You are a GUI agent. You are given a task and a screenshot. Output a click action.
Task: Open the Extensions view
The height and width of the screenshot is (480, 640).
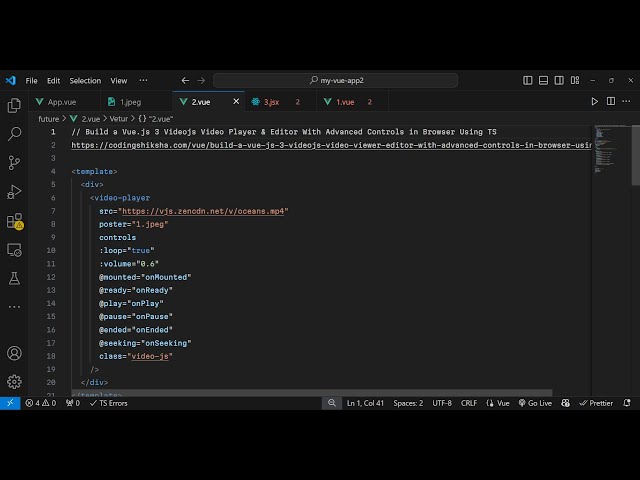pyautogui.click(x=14, y=220)
